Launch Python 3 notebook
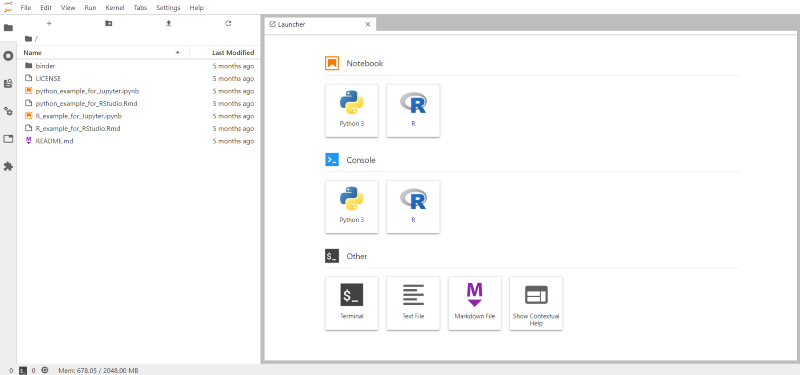 pos(352,111)
